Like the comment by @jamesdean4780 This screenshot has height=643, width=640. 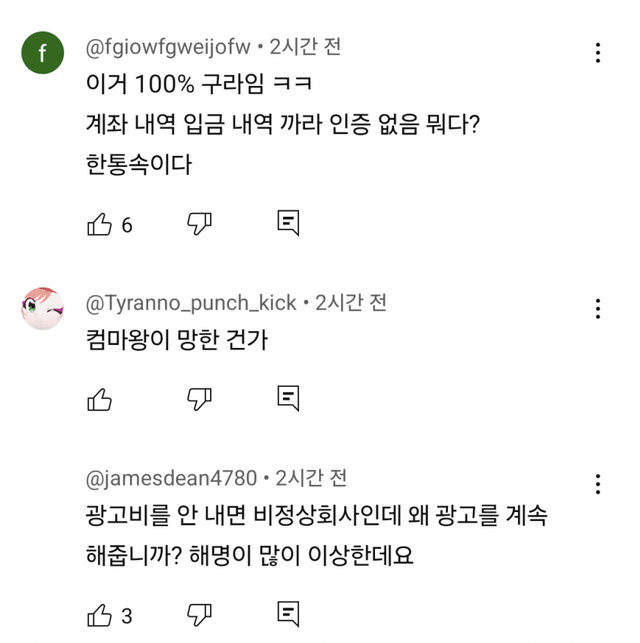100,613
